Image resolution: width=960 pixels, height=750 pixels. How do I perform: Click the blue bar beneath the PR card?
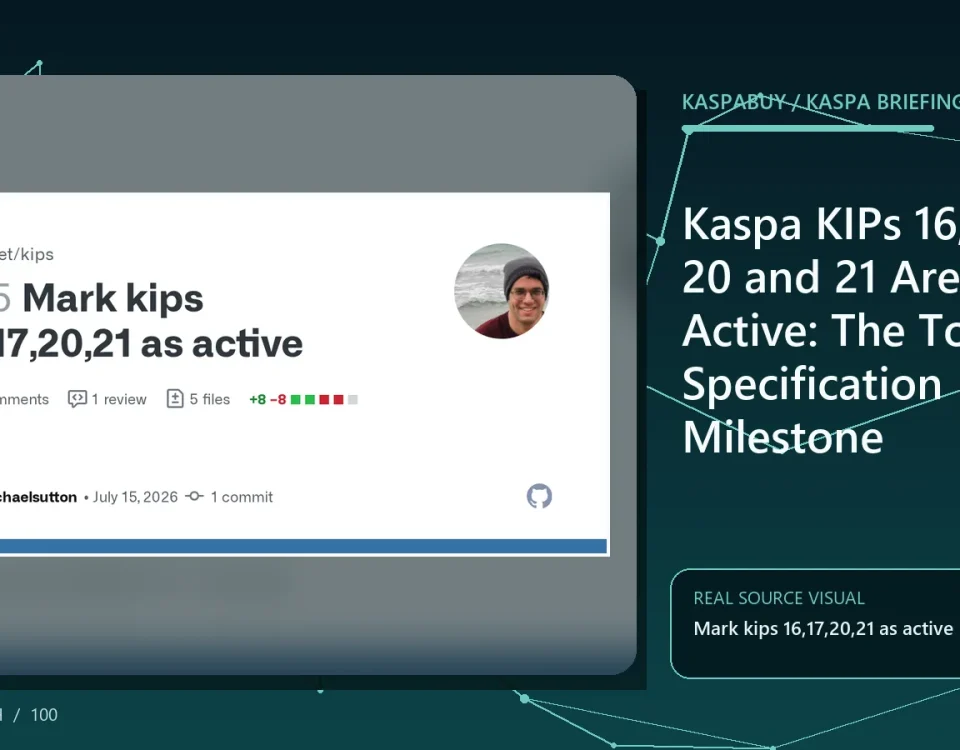[303, 546]
